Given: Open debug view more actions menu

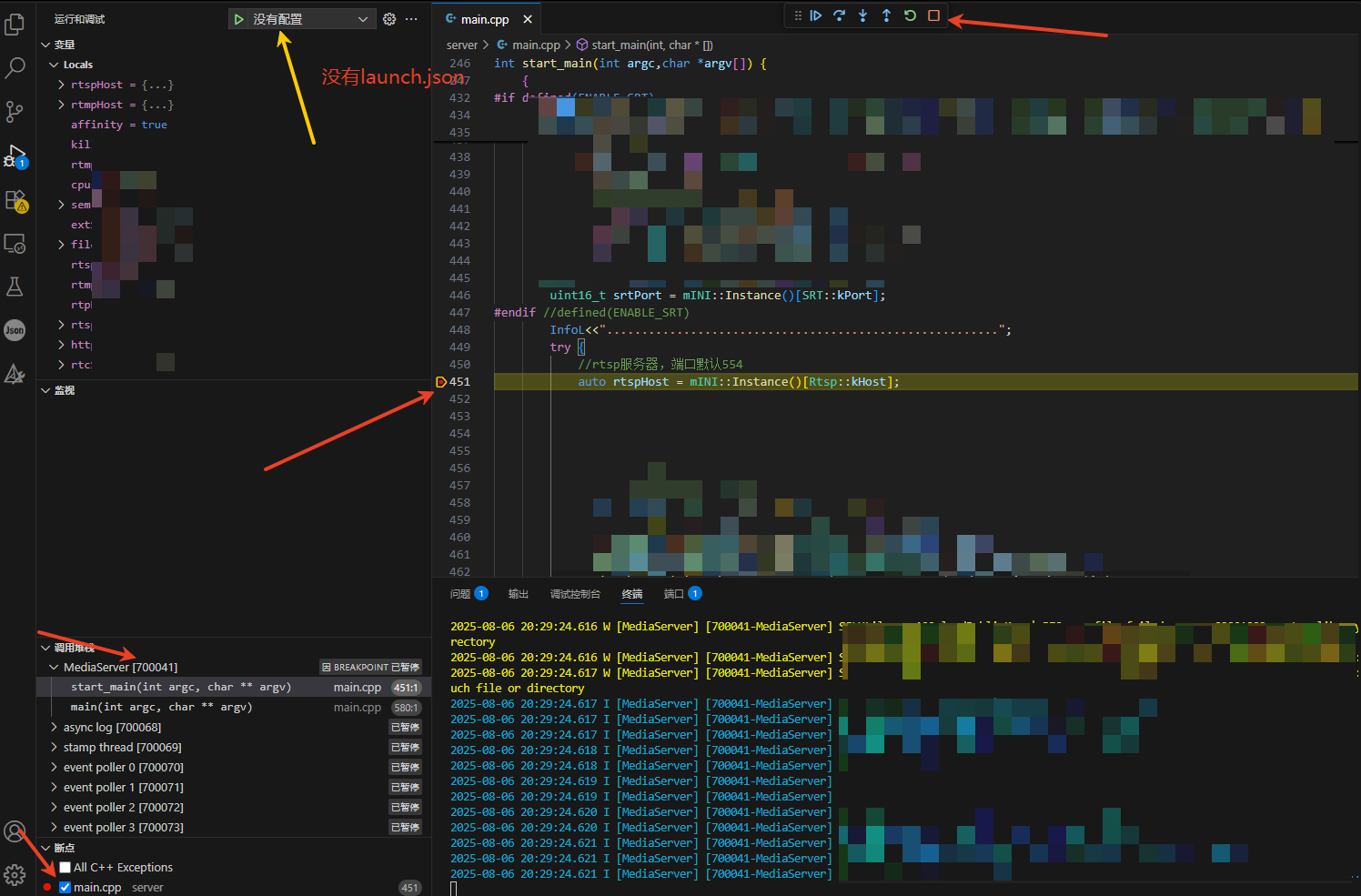Looking at the screenshot, I should (411, 19).
